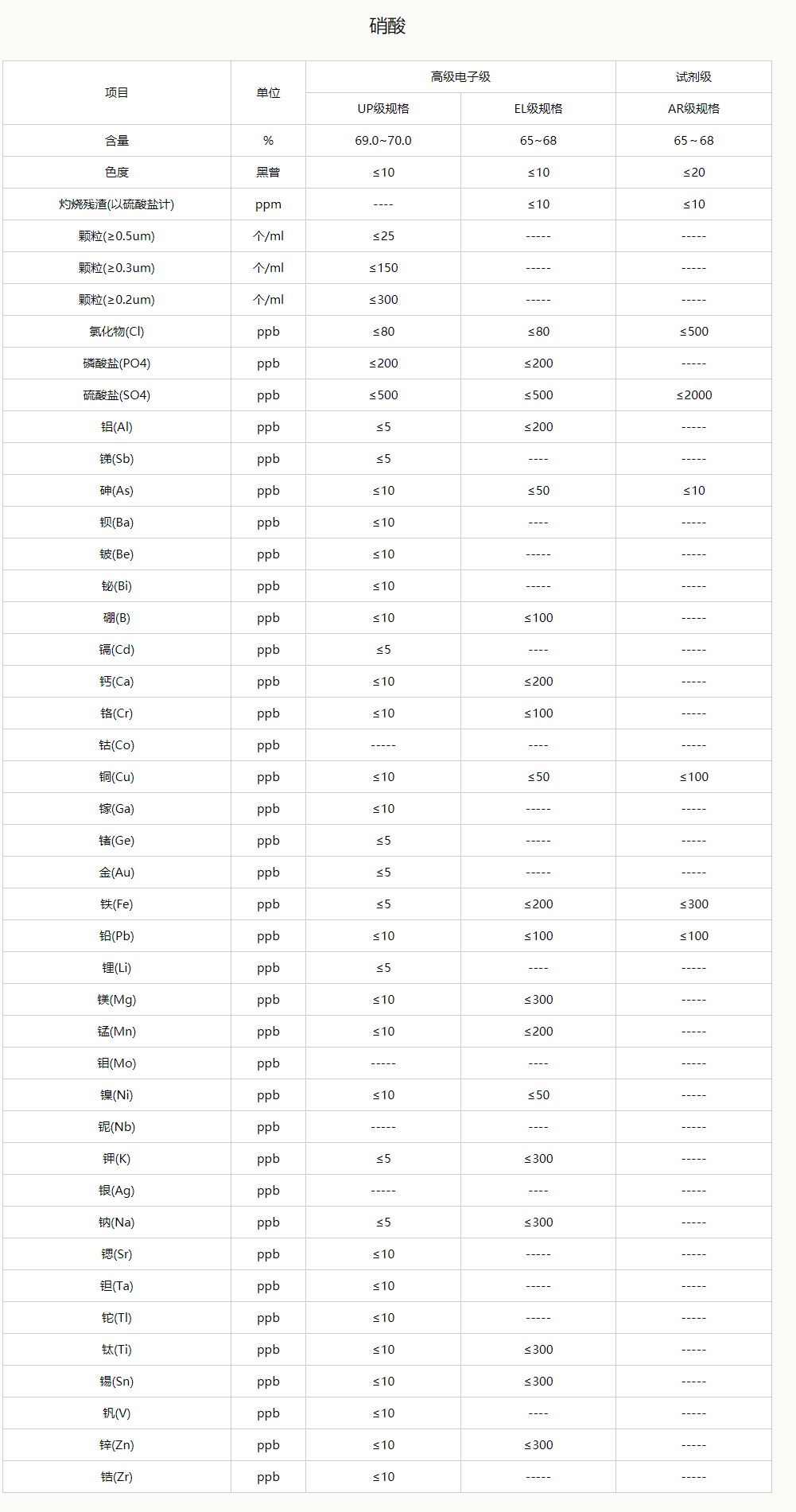Click the 钠(Na) row label
796x1512 pixels.
117,1222
